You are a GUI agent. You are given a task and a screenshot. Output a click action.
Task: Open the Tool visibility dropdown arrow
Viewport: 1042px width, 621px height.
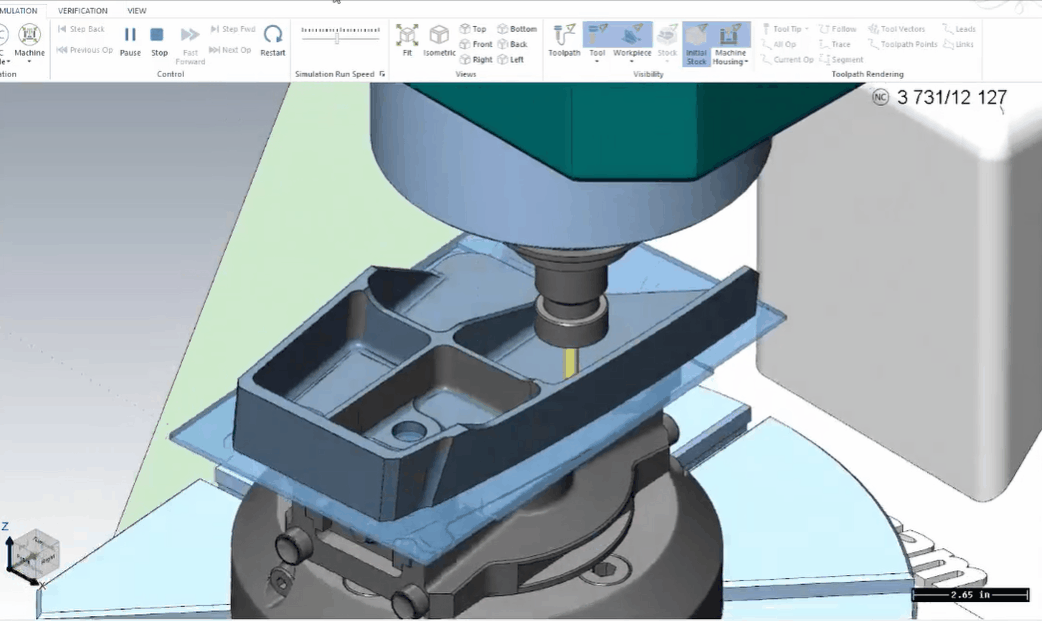[597, 62]
